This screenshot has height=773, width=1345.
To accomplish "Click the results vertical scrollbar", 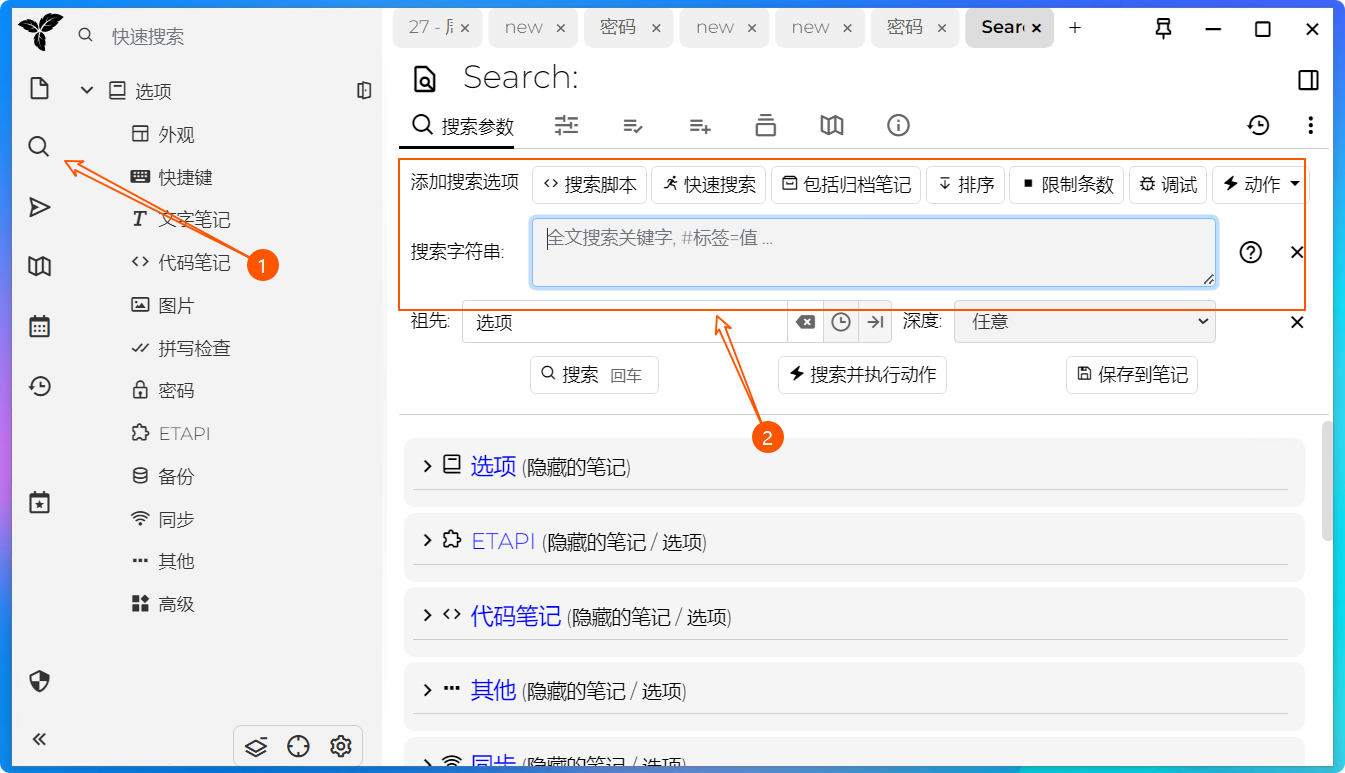I will pyautogui.click(x=1328, y=481).
